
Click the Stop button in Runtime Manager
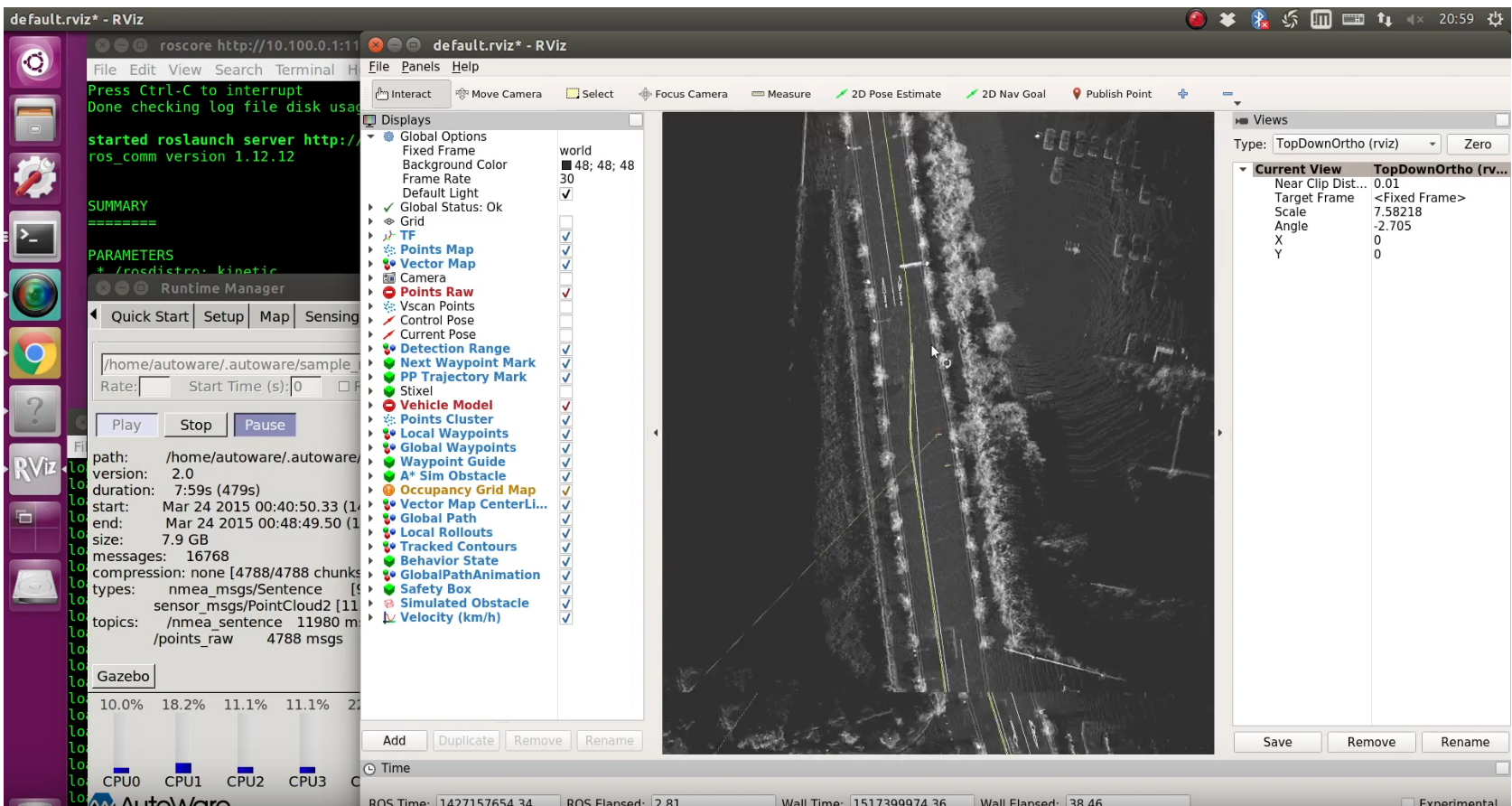tap(196, 426)
